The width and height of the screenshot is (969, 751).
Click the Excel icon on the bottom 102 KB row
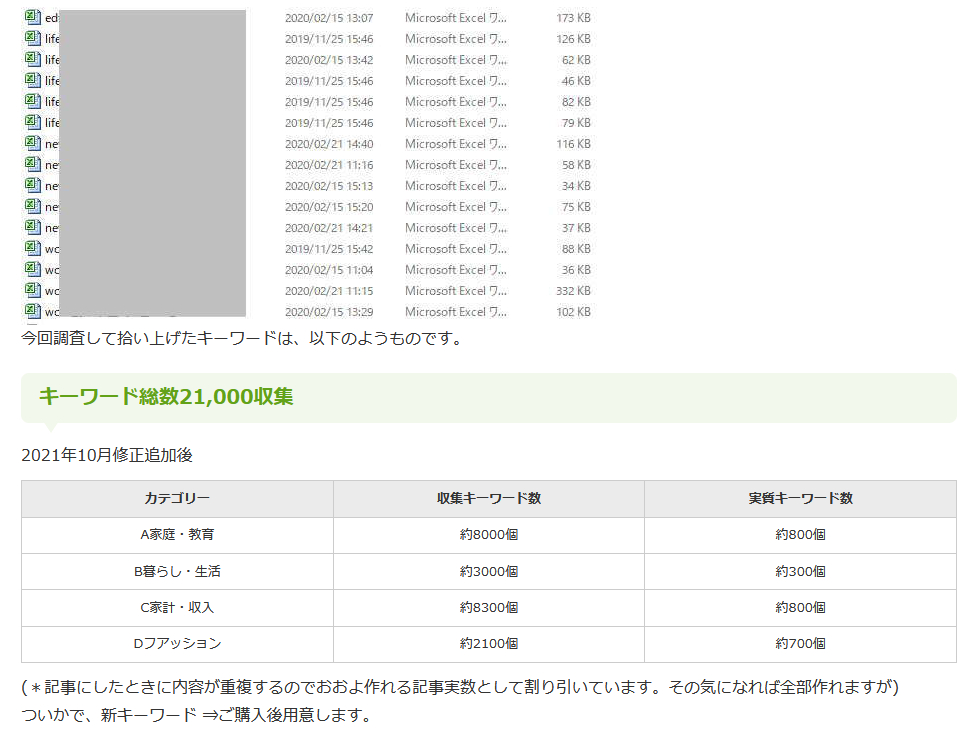click(30, 311)
